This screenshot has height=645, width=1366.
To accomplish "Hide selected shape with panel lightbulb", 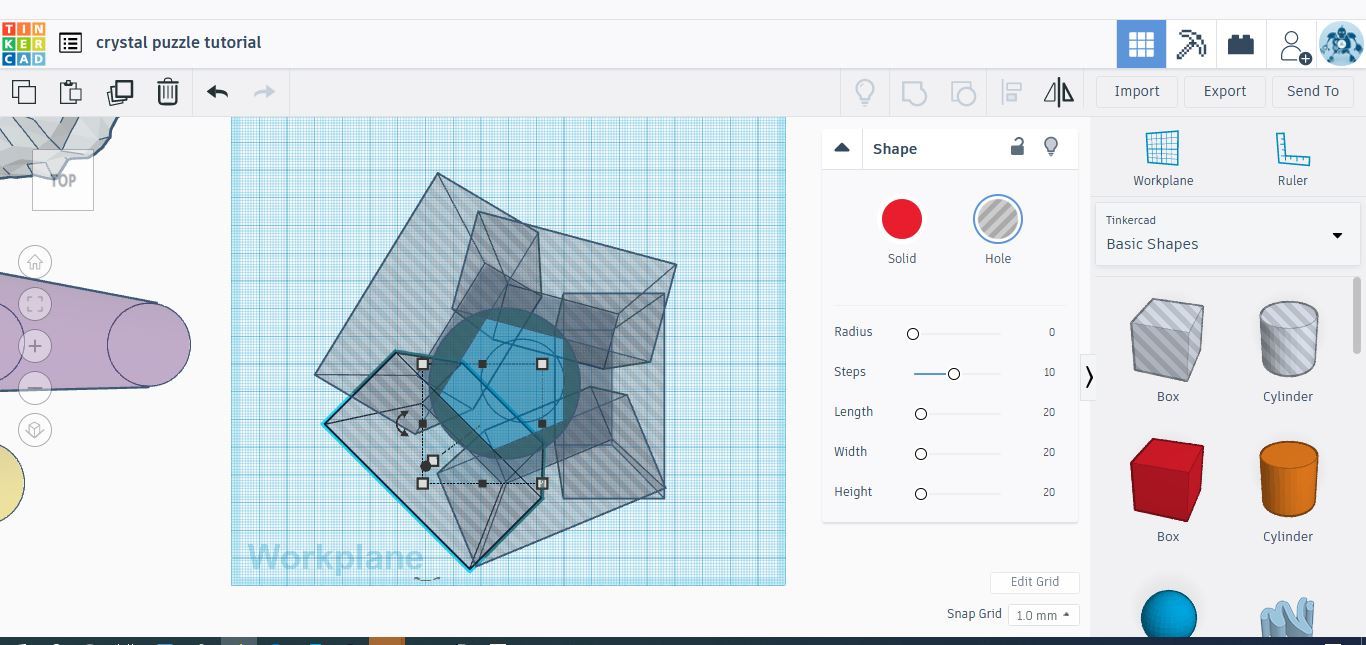I will (x=1051, y=147).
